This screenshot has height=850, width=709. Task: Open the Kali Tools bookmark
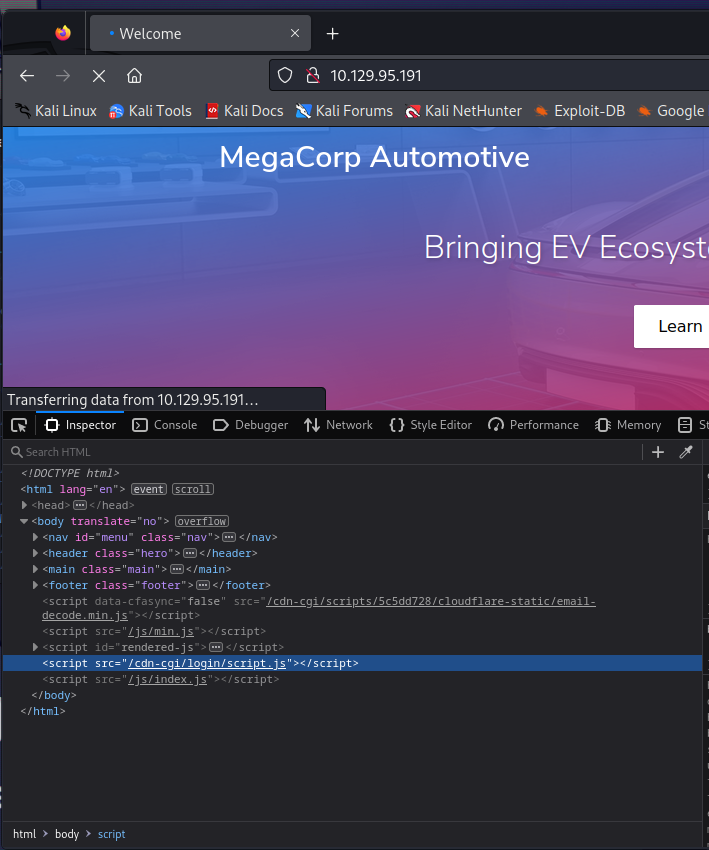[x=150, y=111]
